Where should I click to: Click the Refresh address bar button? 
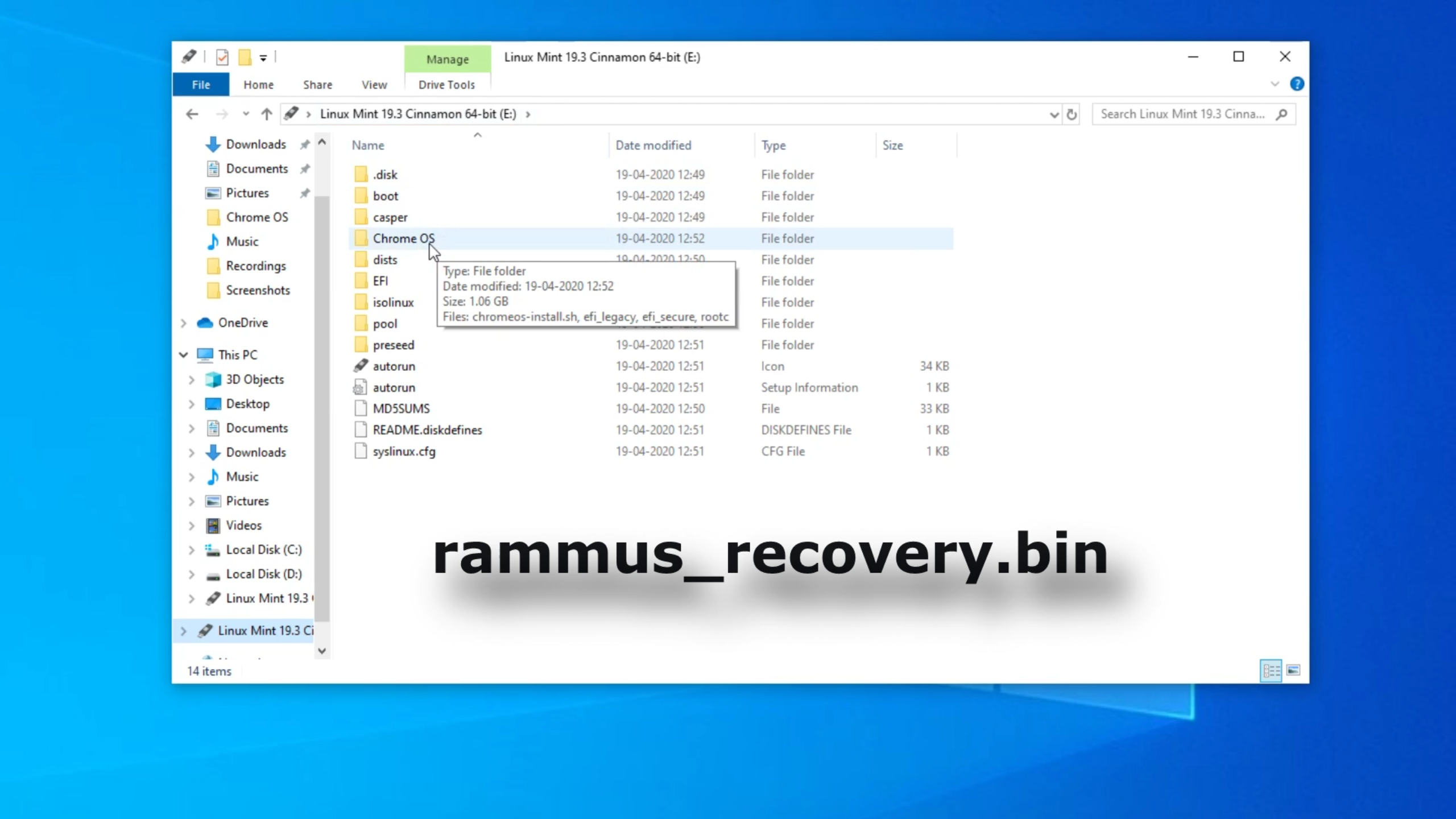click(x=1072, y=114)
